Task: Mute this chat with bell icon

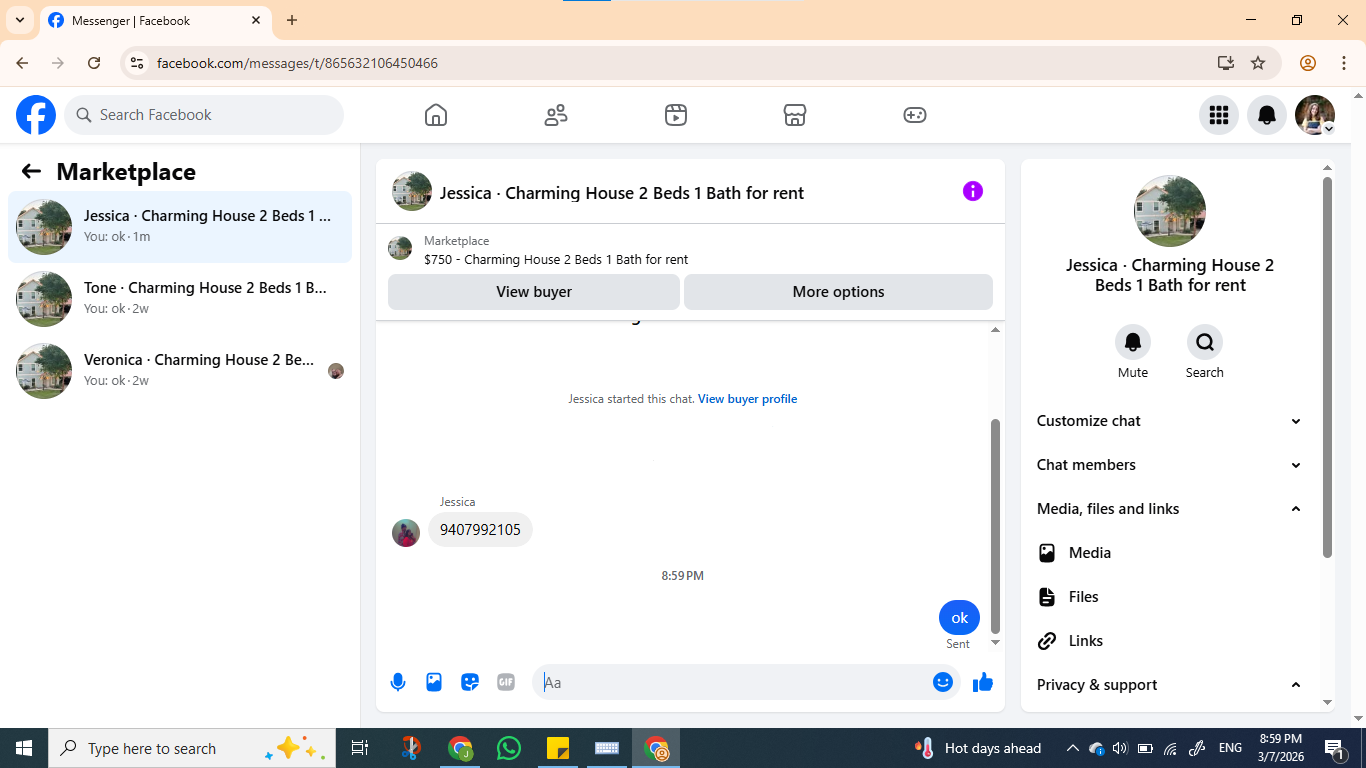Action: click(x=1133, y=342)
